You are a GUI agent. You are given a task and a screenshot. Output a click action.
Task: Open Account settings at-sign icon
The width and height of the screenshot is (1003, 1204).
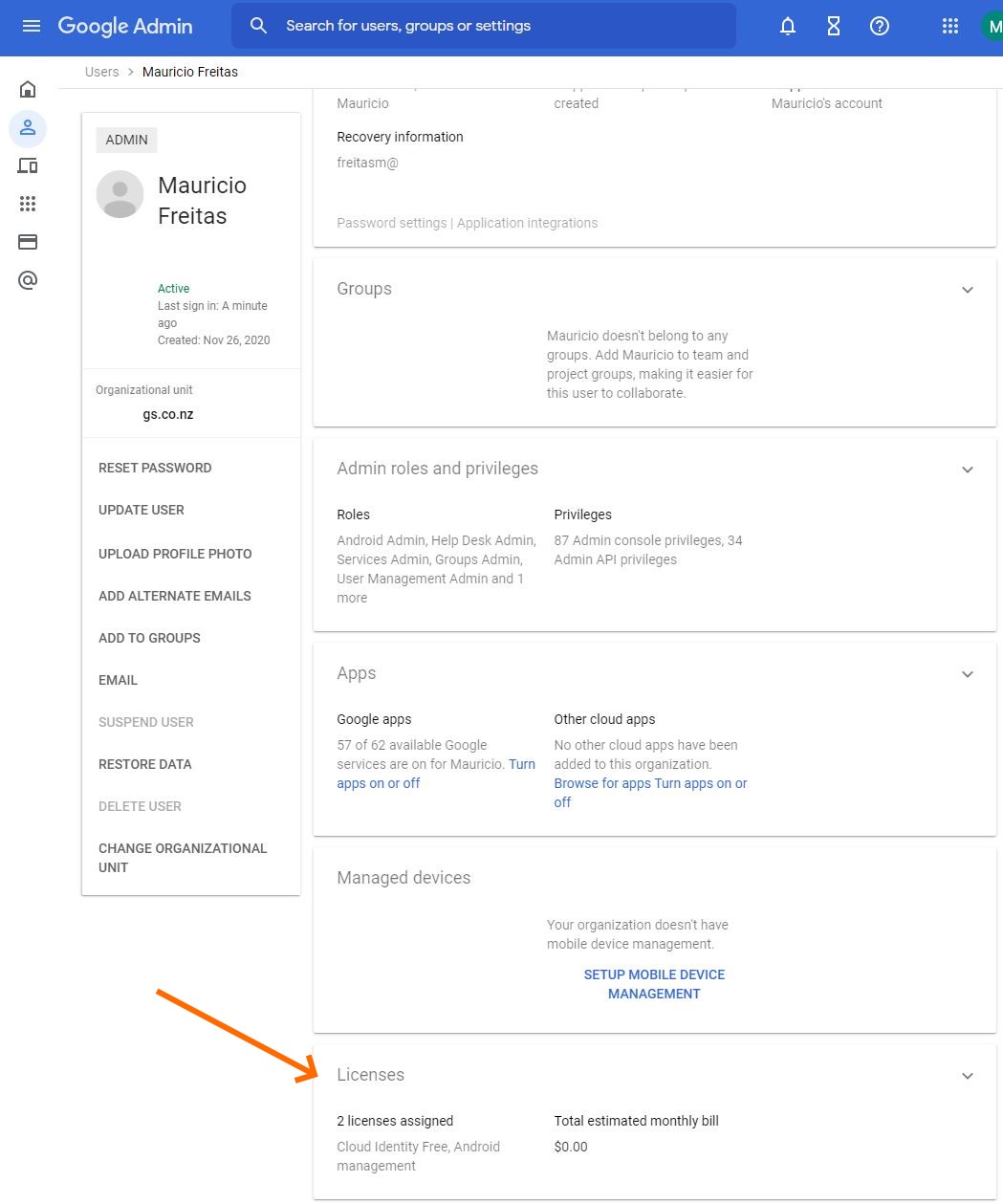point(28,280)
